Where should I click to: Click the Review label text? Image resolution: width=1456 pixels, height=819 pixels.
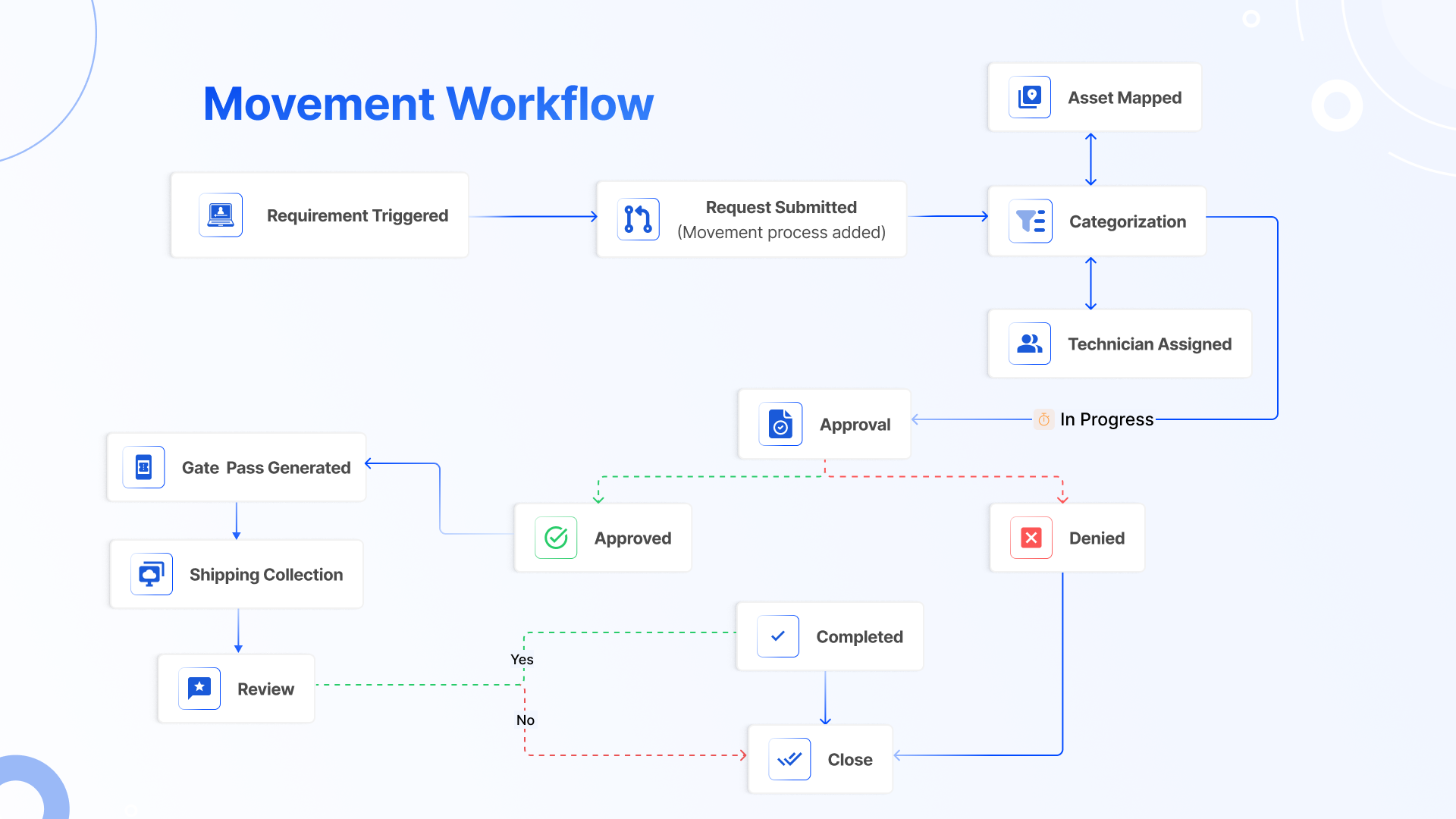[x=266, y=689]
